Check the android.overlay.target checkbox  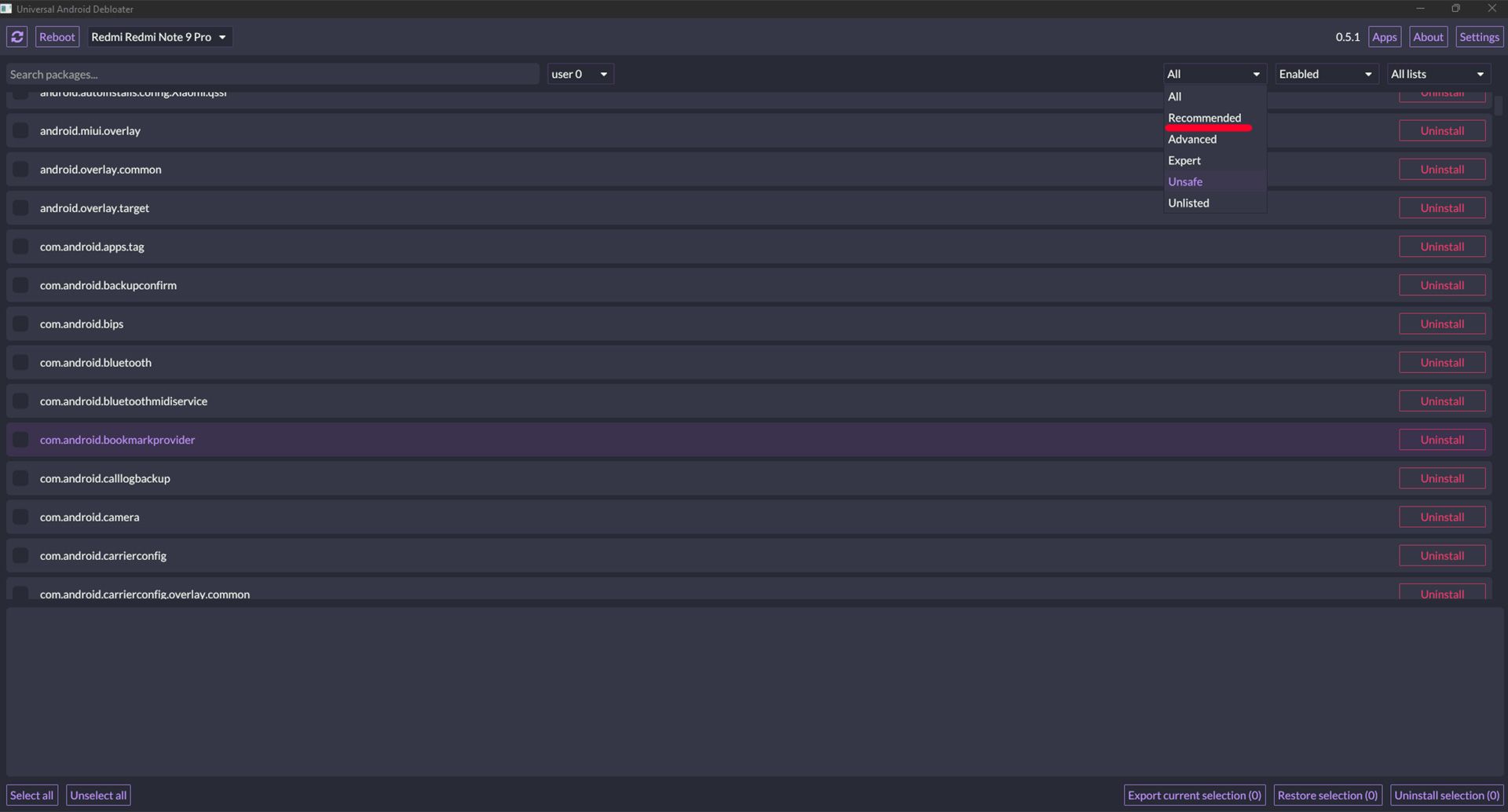(20, 207)
